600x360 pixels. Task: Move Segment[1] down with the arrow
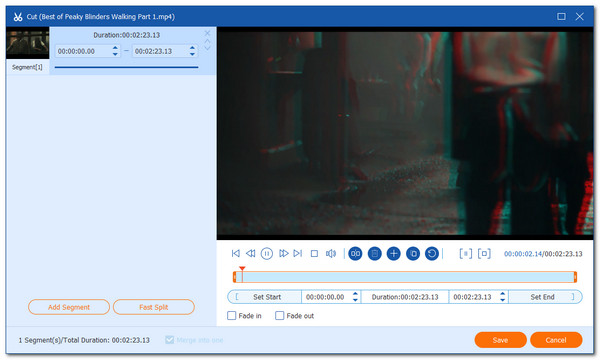coord(207,48)
